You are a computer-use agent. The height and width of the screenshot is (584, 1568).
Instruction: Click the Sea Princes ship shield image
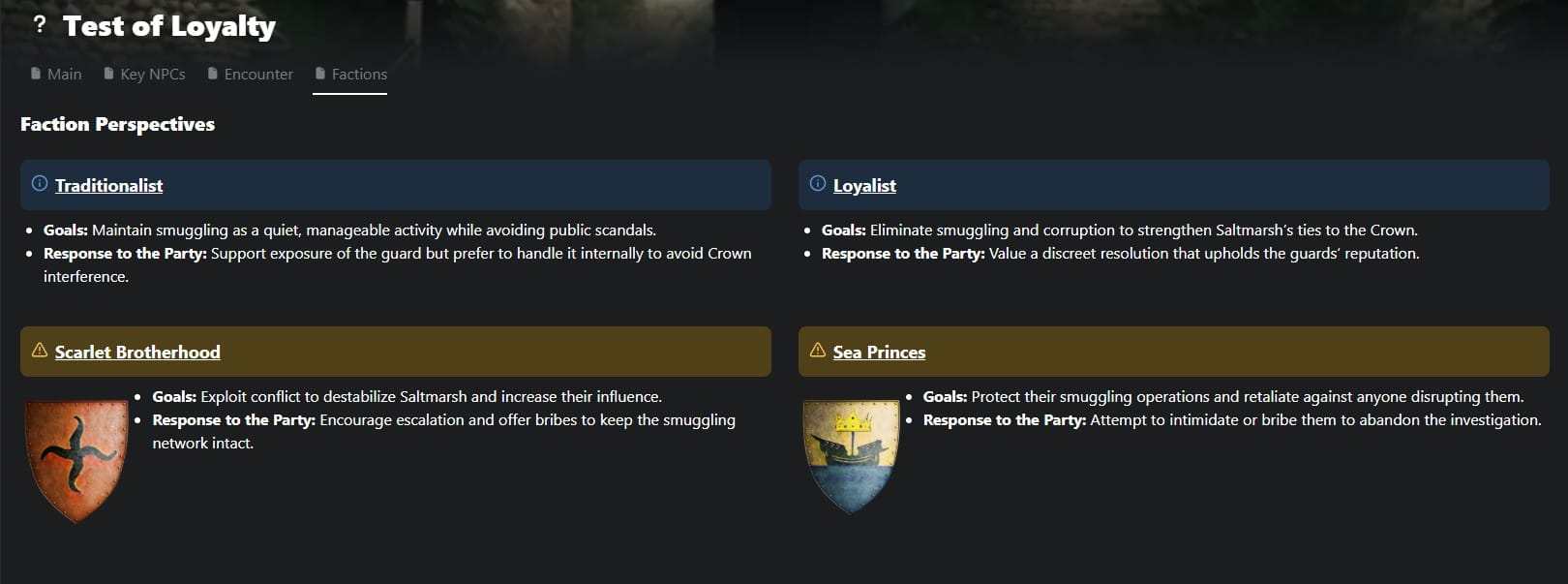point(852,454)
